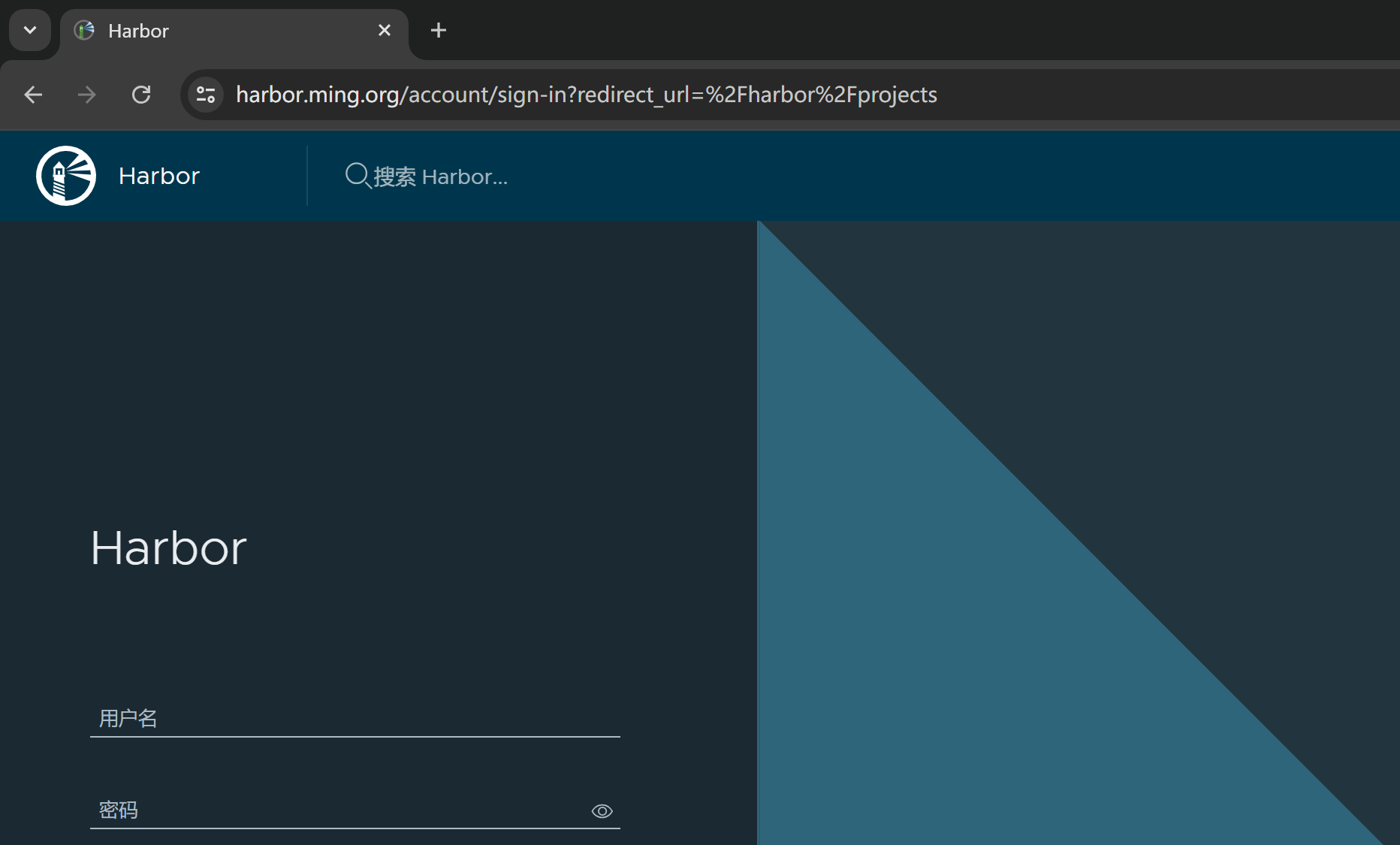The image size is (1400, 845).
Task: Select the Harbor browser tab title
Action: (x=139, y=31)
